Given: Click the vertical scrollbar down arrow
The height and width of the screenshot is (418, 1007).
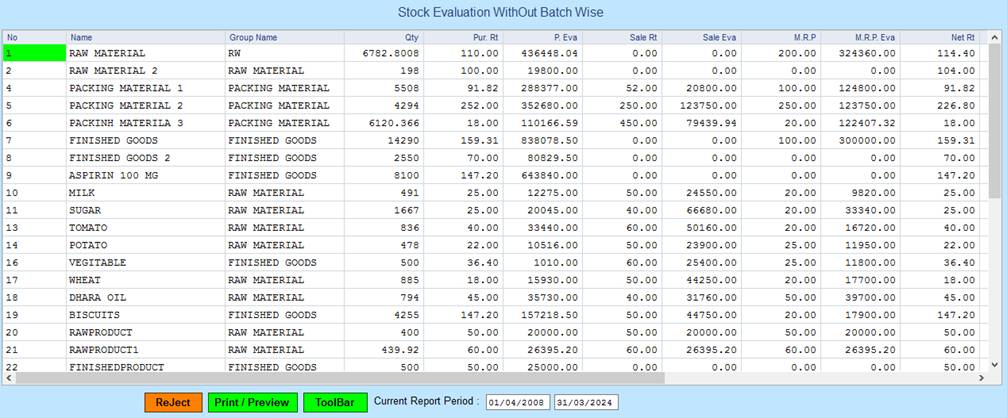Looking at the screenshot, I should tap(996, 365).
